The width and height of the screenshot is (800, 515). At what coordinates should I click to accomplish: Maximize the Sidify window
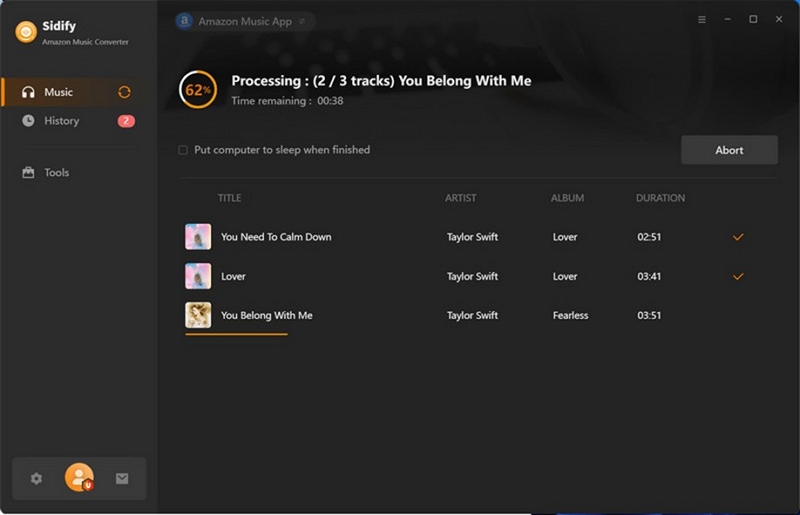point(753,19)
